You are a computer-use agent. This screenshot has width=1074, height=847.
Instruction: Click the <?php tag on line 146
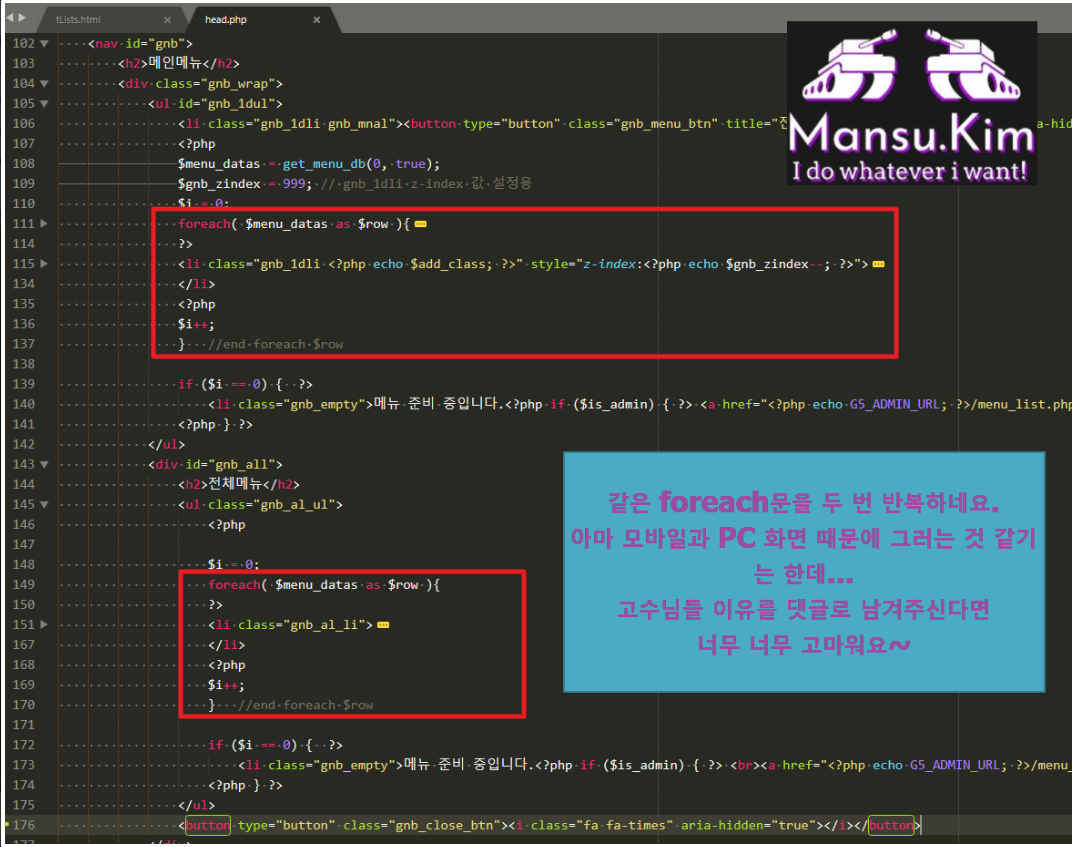(227, 524)
